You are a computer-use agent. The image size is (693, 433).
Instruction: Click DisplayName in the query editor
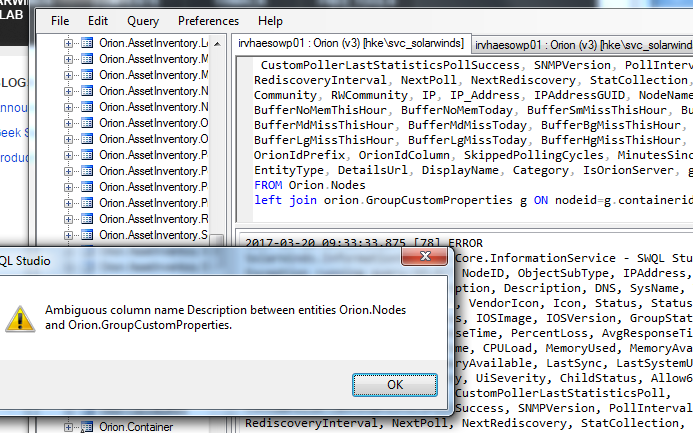coord(460,170)
